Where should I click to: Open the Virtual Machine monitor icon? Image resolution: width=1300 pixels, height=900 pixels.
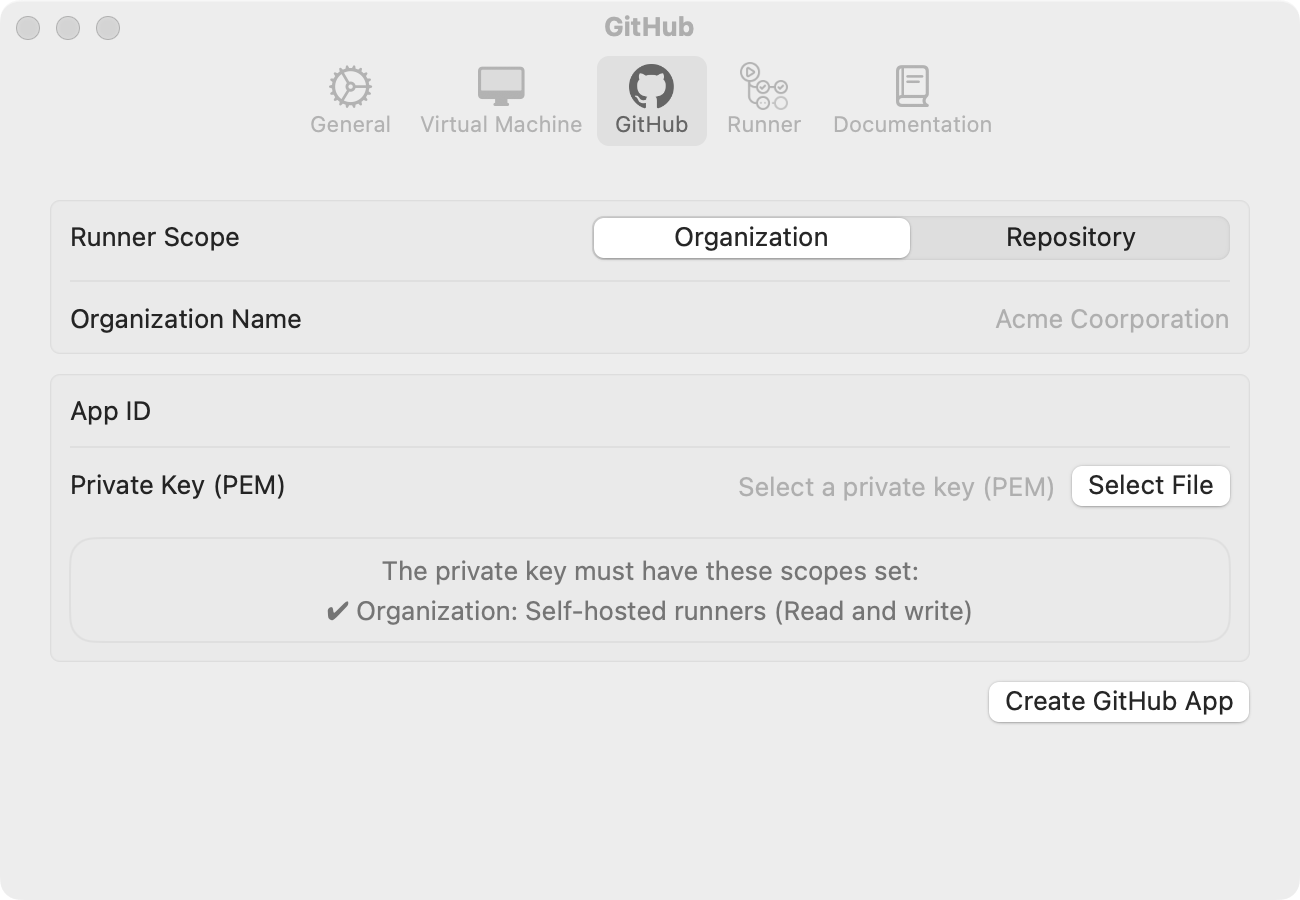pos(501,87)
